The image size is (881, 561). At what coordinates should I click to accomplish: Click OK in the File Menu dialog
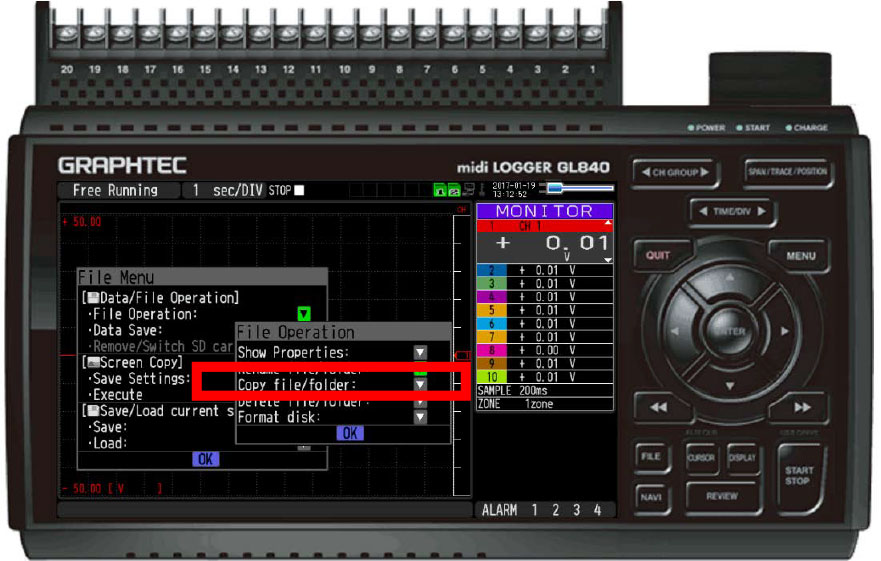(206, 459)
